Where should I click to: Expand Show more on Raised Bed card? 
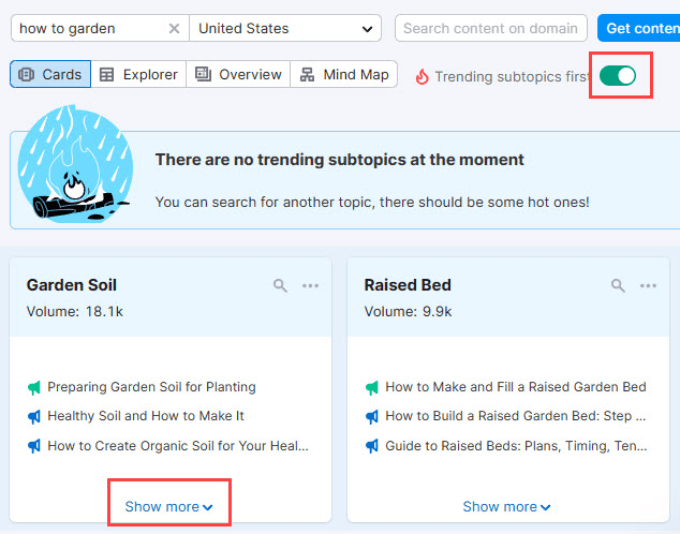pyautogui.click(x=507, y=507)
